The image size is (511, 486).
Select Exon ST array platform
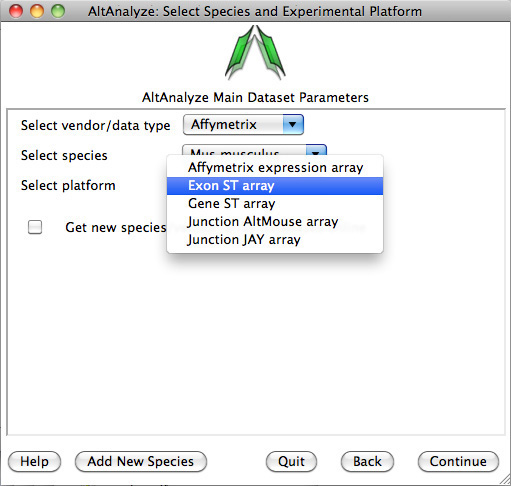(x=275, y=186)
